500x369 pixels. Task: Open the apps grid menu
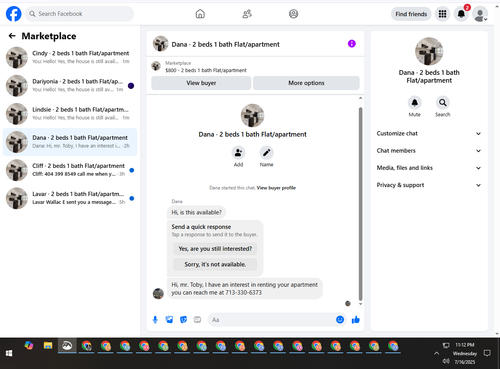click(x=442, y=14)
